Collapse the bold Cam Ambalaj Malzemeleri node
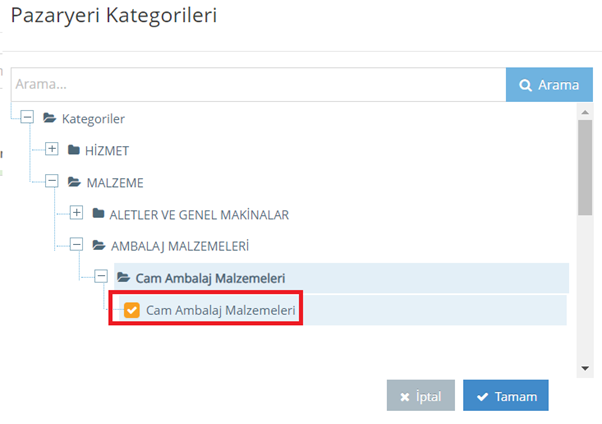The image size is (602, 424). (x=101, y=276)
